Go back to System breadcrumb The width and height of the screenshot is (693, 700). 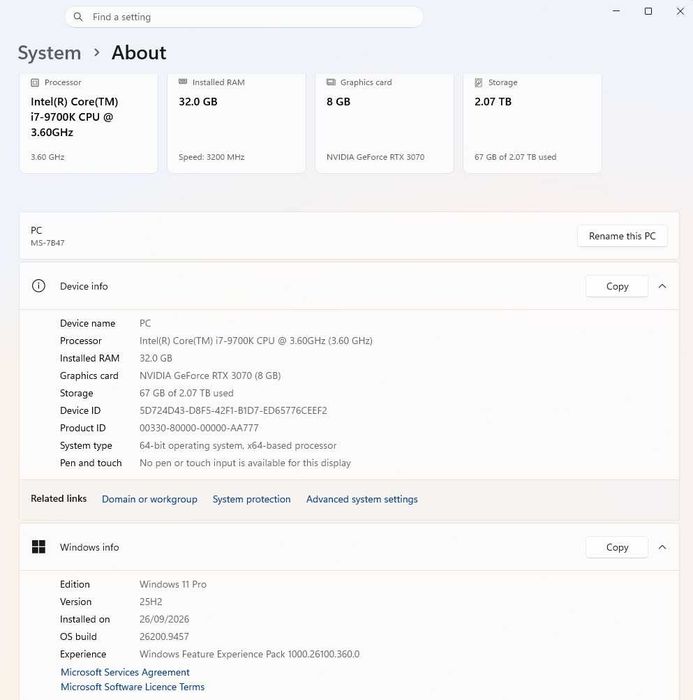click(x=50, y=53)
